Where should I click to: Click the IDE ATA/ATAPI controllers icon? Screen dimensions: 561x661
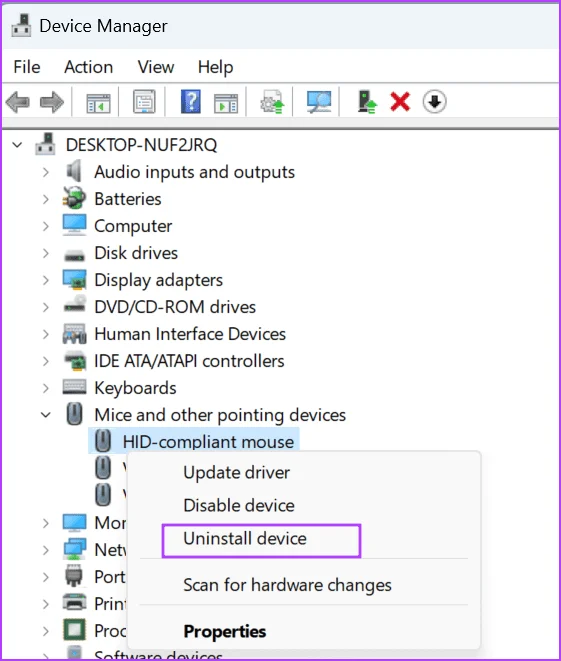tap(75, 360)
